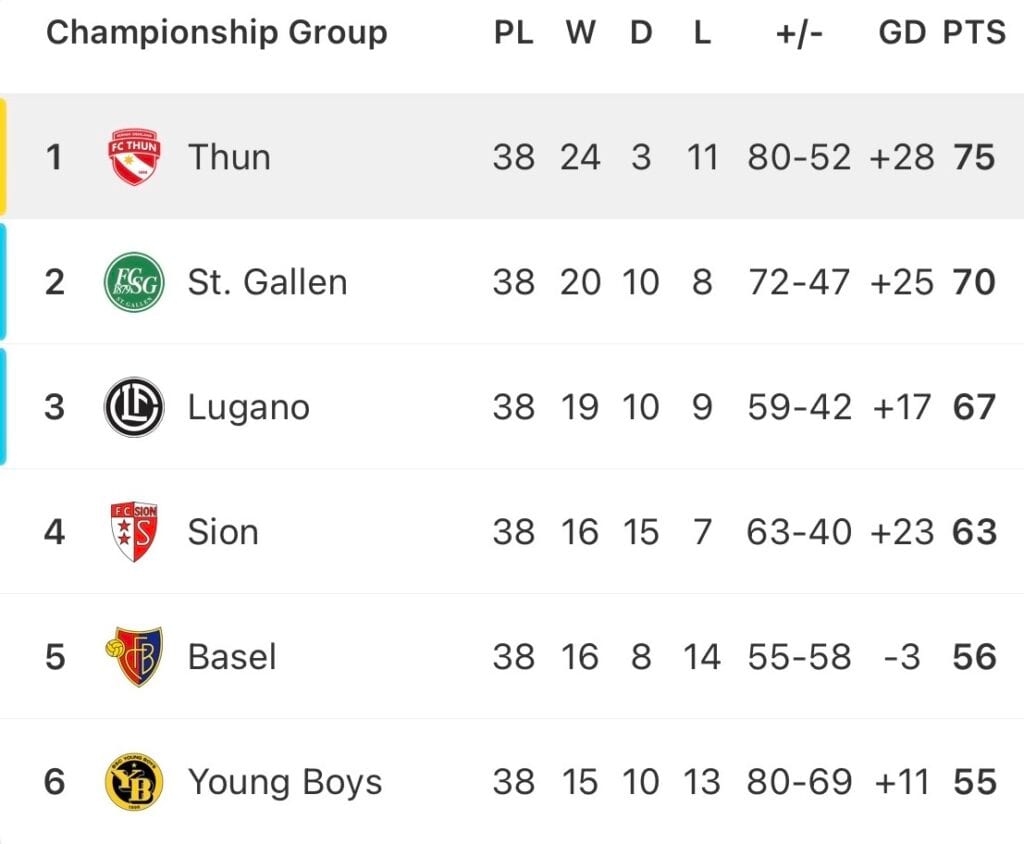Open the Thun team name

[x=229, y=157]
